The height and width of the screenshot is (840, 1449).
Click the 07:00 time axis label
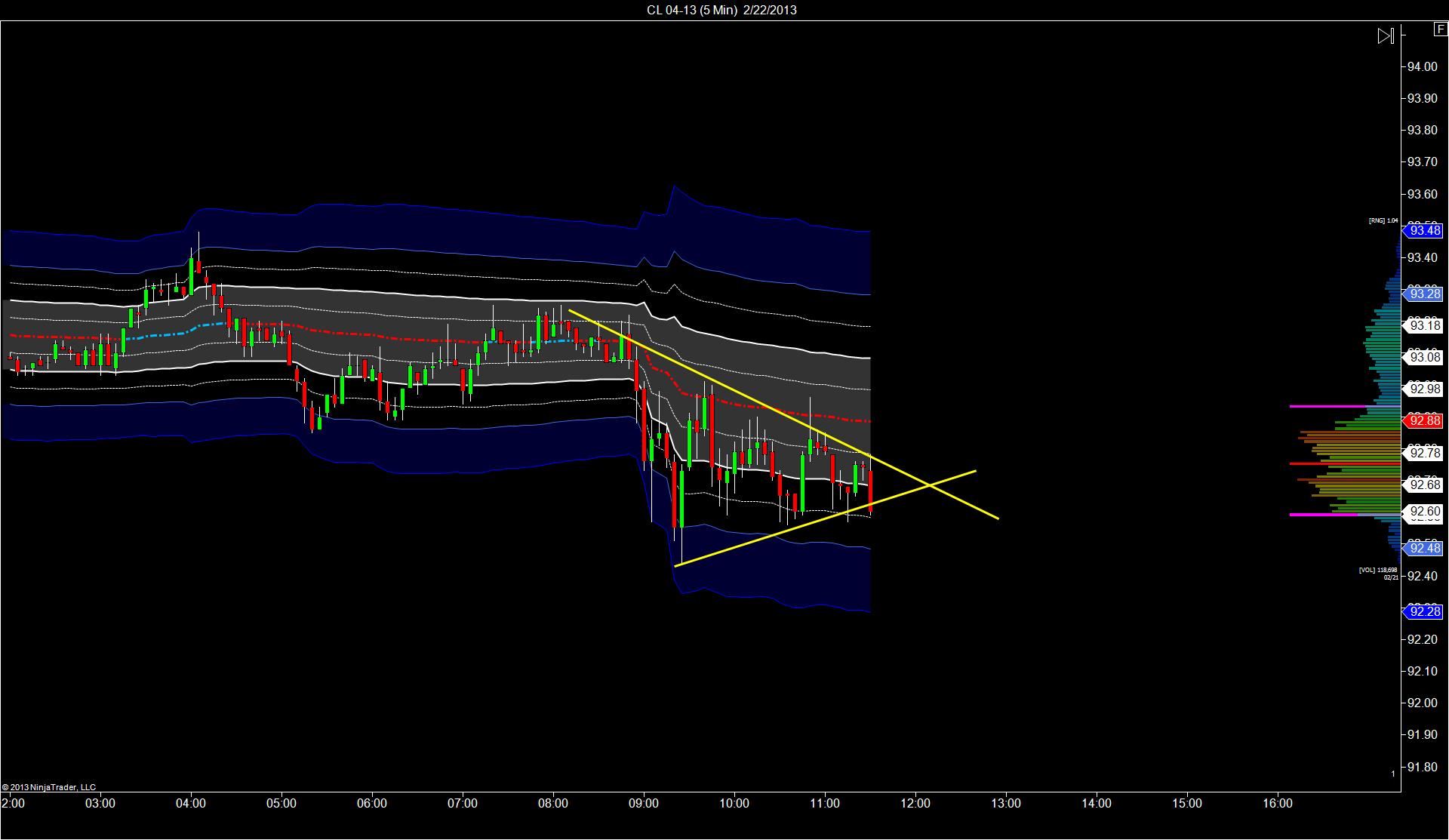[463, 803]
